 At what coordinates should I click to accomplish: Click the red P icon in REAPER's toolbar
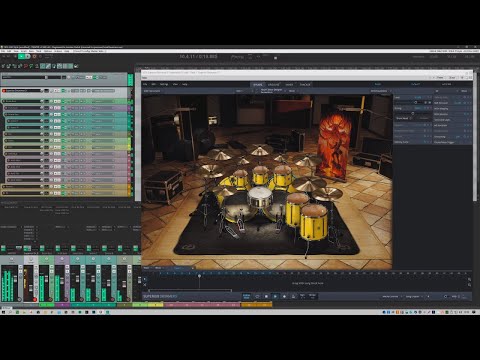click(x=26, y=66)
